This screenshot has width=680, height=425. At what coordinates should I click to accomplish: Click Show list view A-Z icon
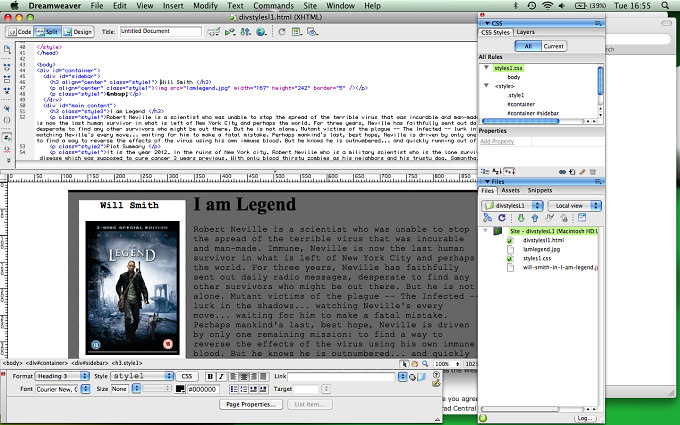coord(497,172)
